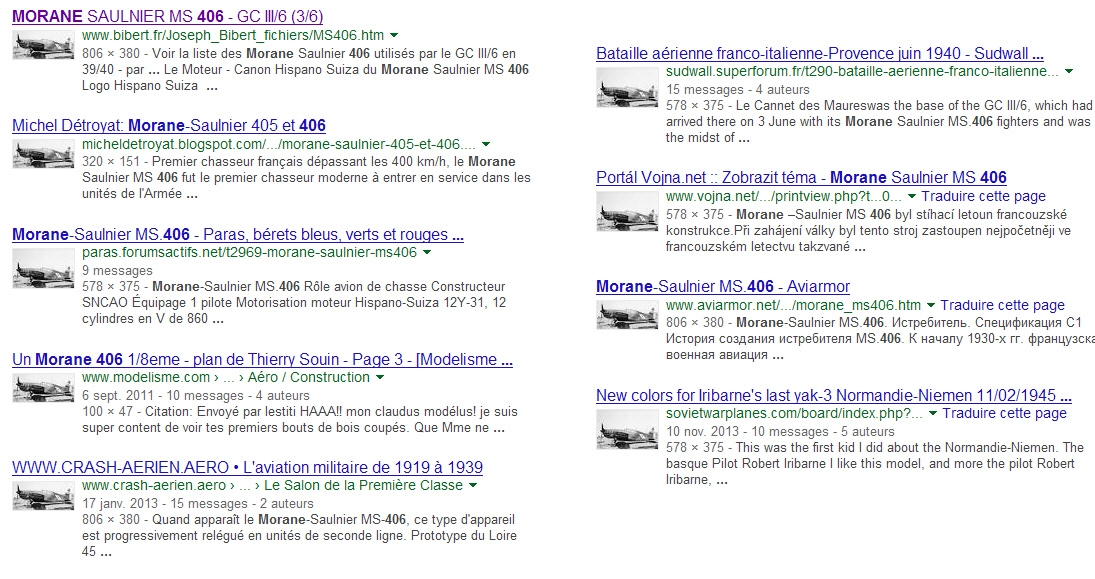Click the plane thumbnail of the Michel Détroyat result
Screen dimensions: 1095x579
tap(43, 154)
